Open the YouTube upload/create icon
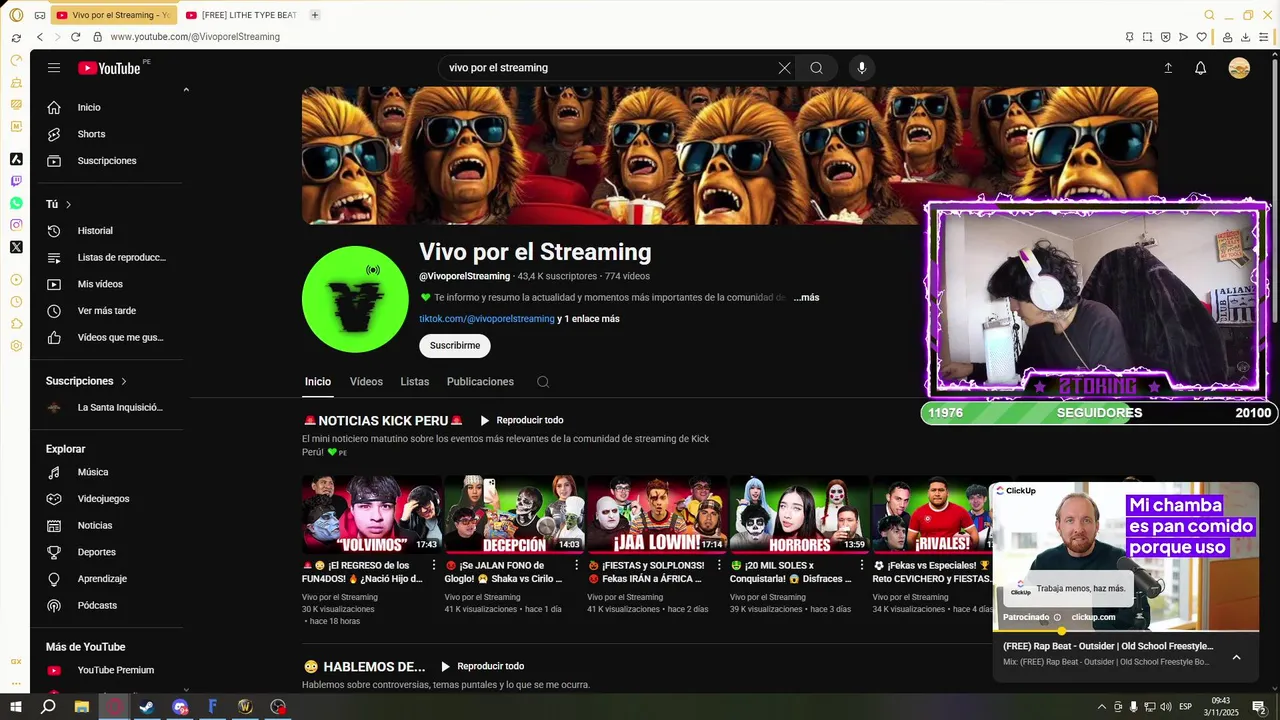The width and height of the screenshot is (1280, 720). pyautogui.click(x=1168, y=68)
